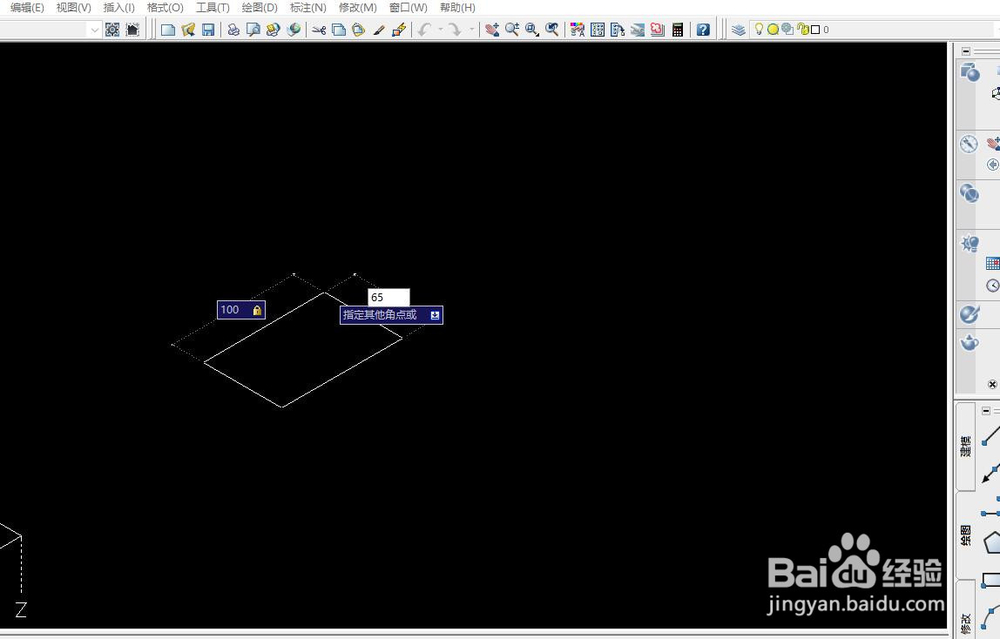Click the Tool Palettes icon

[617, 29]
